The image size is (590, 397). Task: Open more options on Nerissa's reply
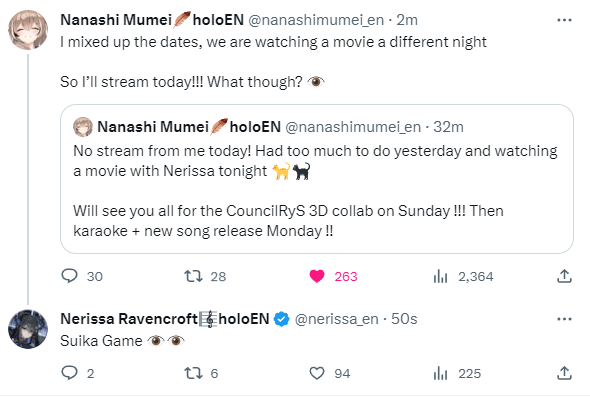(x=564, y=319)
